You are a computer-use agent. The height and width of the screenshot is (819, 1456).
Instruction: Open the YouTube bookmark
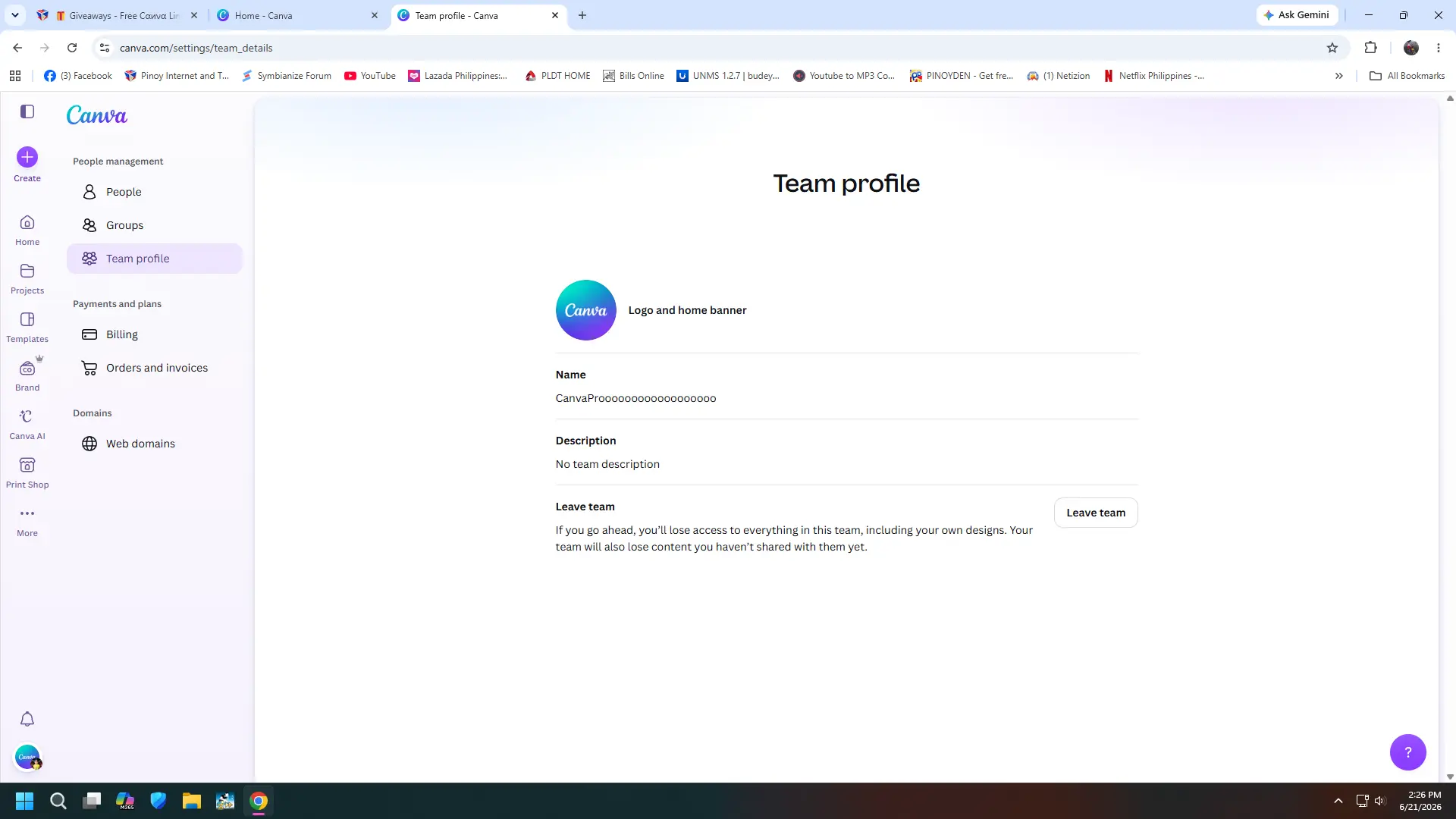click(370, 76)
